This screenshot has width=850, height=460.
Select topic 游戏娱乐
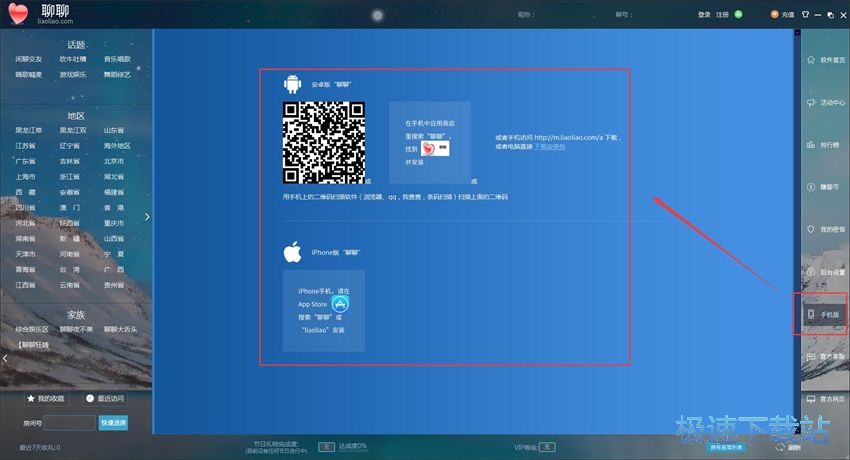click(73, 74)
